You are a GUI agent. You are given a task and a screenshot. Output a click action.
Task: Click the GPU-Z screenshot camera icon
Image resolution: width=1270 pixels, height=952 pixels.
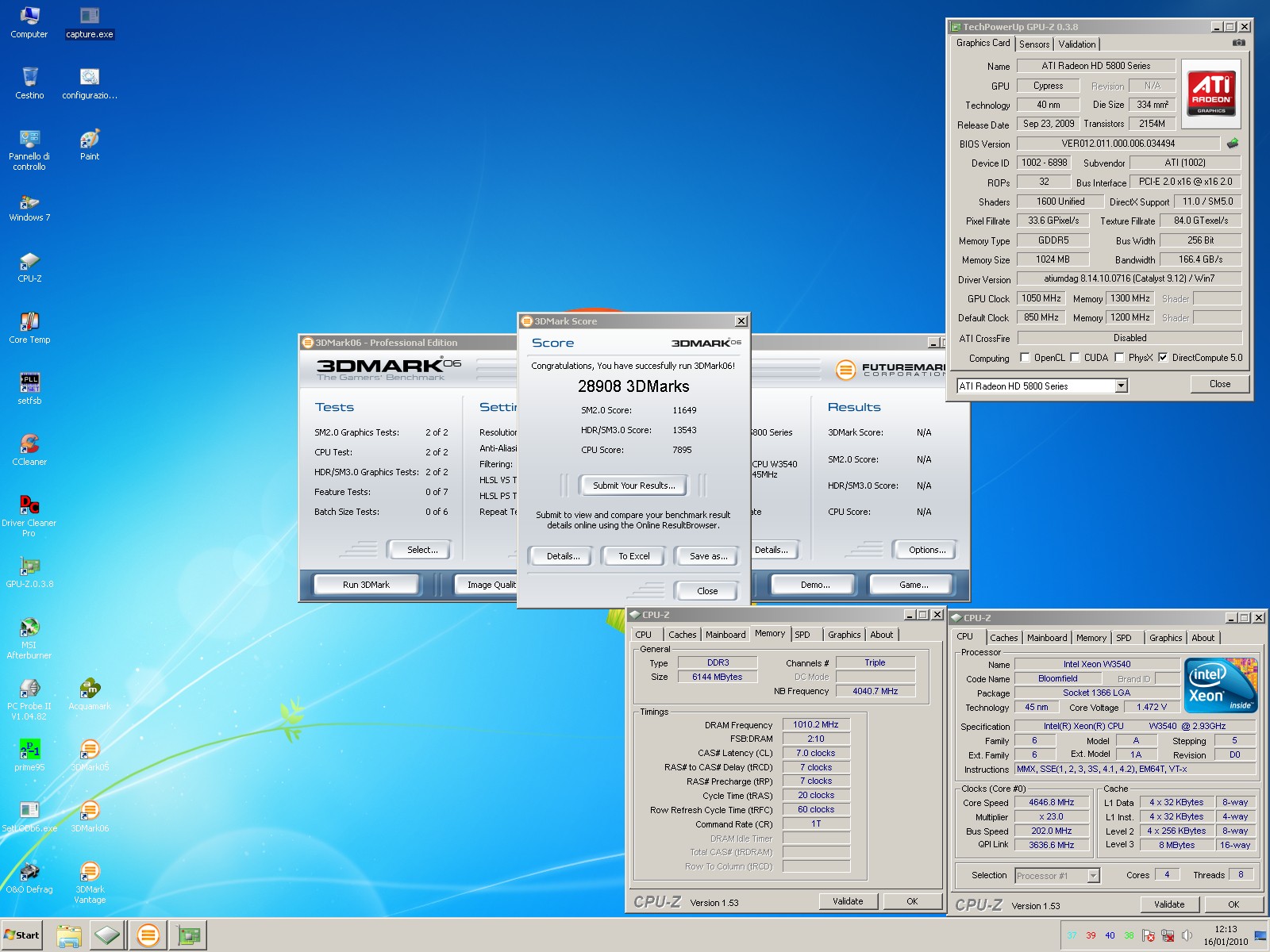1238,43
